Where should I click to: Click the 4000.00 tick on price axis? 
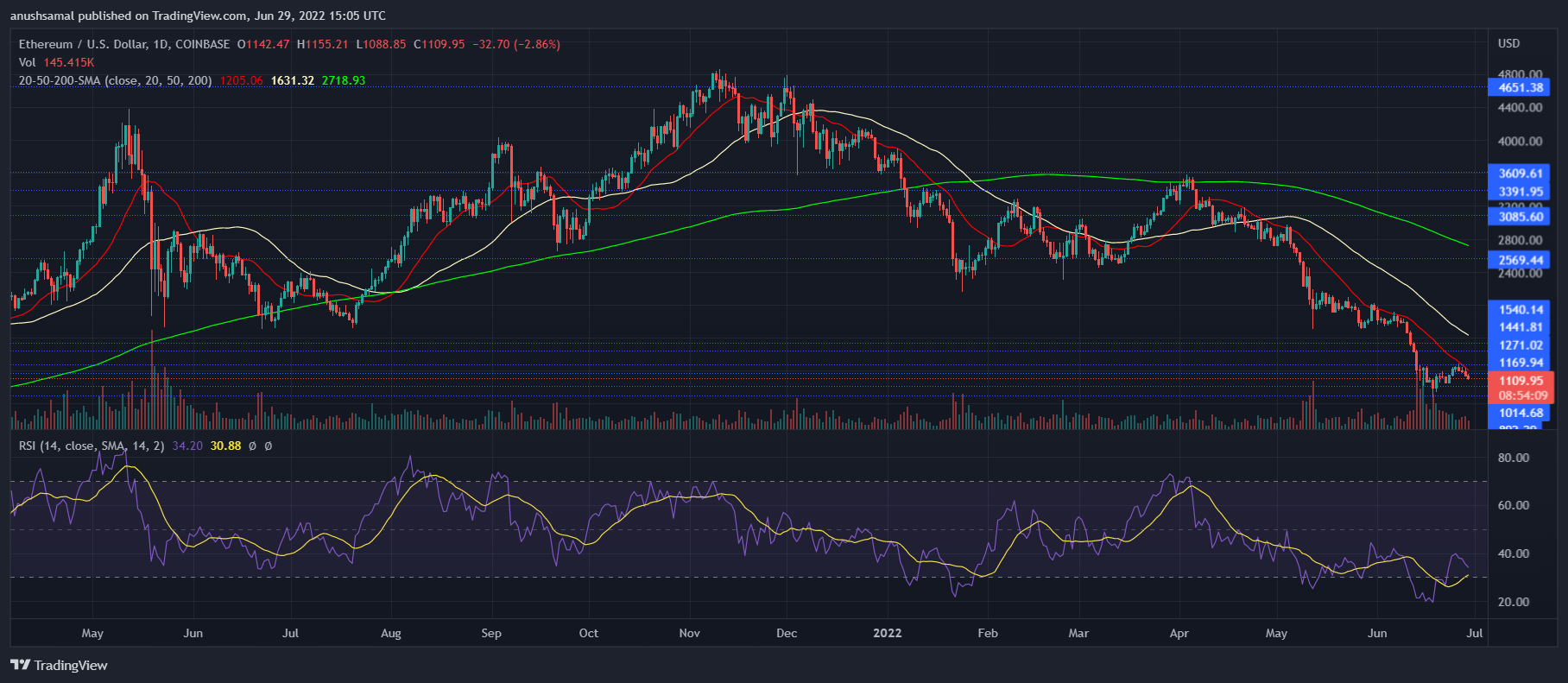(1521, 141)
